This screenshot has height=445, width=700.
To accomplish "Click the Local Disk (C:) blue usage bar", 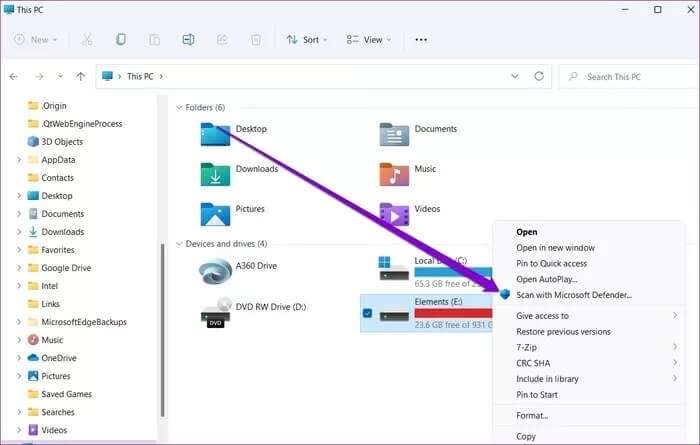I will click(x=453, y=272).
